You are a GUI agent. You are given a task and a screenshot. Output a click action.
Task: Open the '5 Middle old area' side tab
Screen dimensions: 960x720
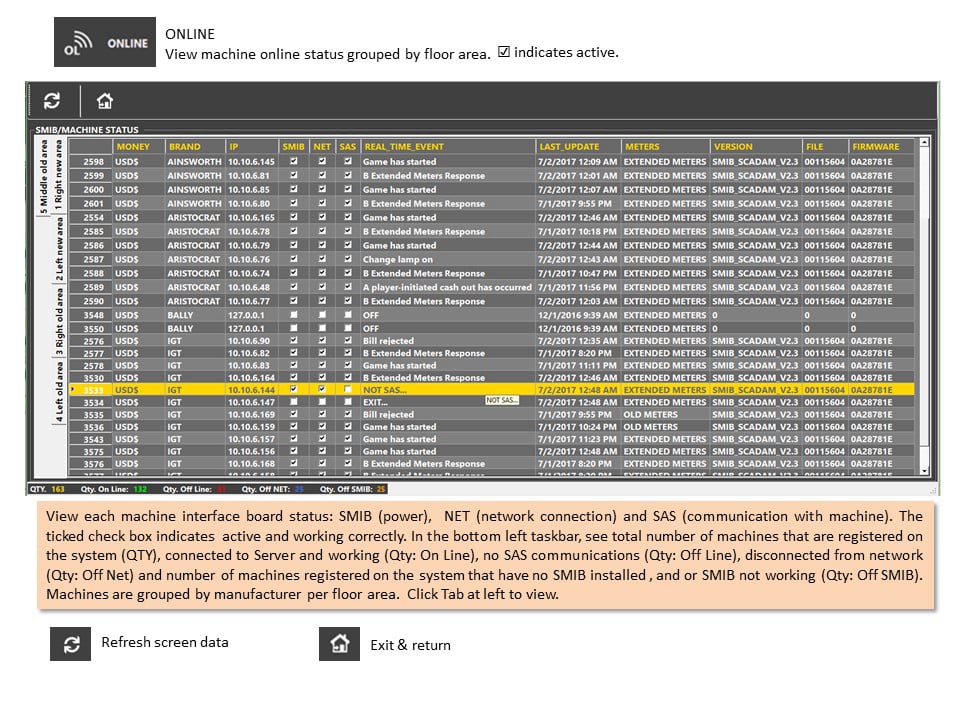click(x=43, y=178)
